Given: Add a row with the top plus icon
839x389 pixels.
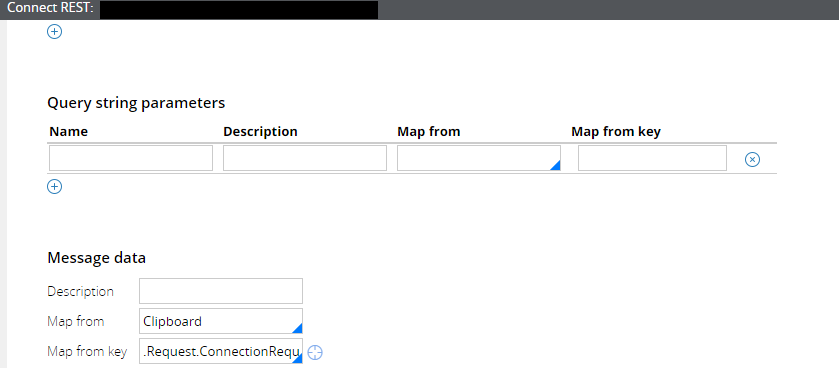Looking at the screenshot, I should pyautogui.click(x=55, y=32).
